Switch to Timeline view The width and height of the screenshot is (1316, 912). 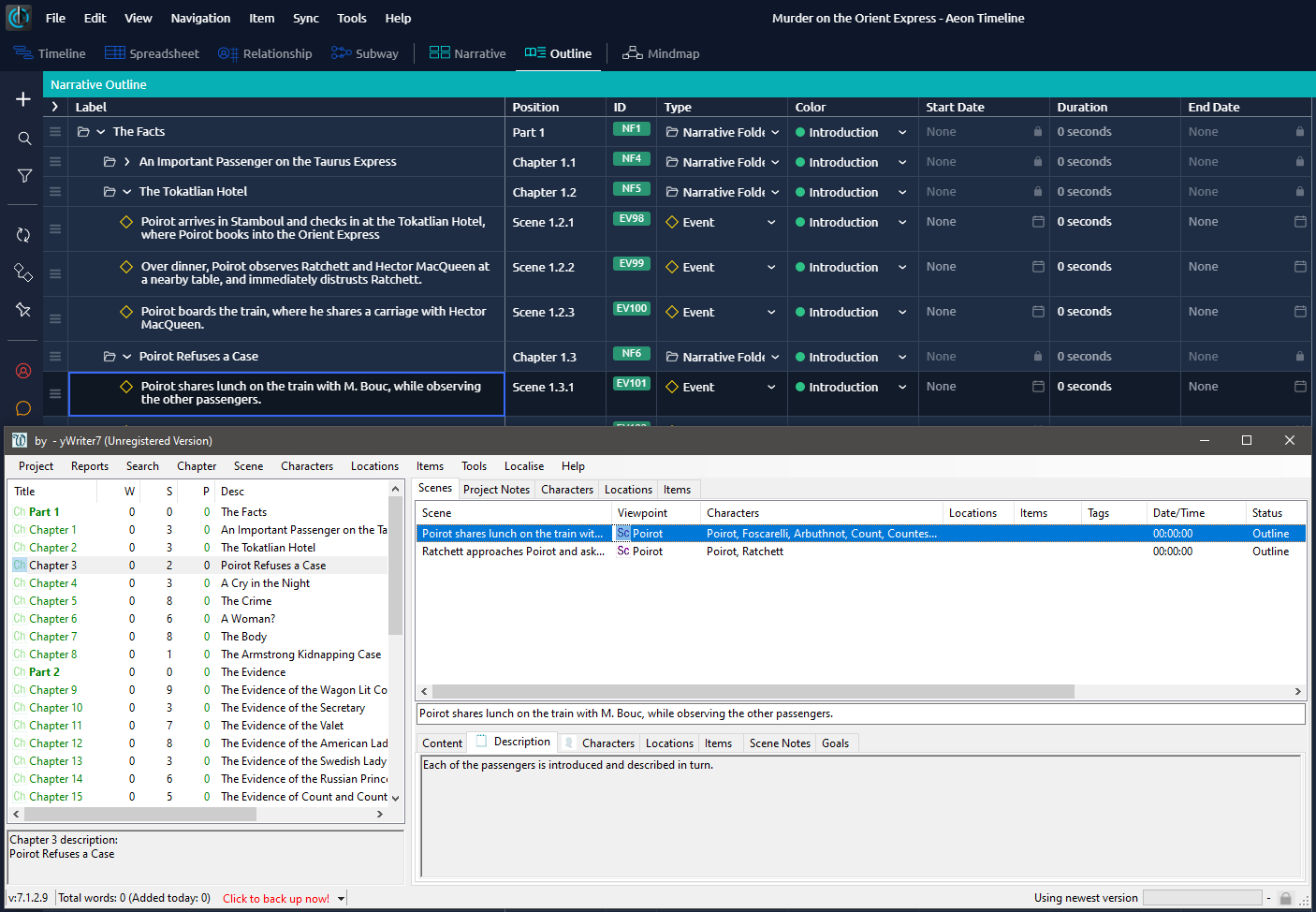(x=50, y=53)
